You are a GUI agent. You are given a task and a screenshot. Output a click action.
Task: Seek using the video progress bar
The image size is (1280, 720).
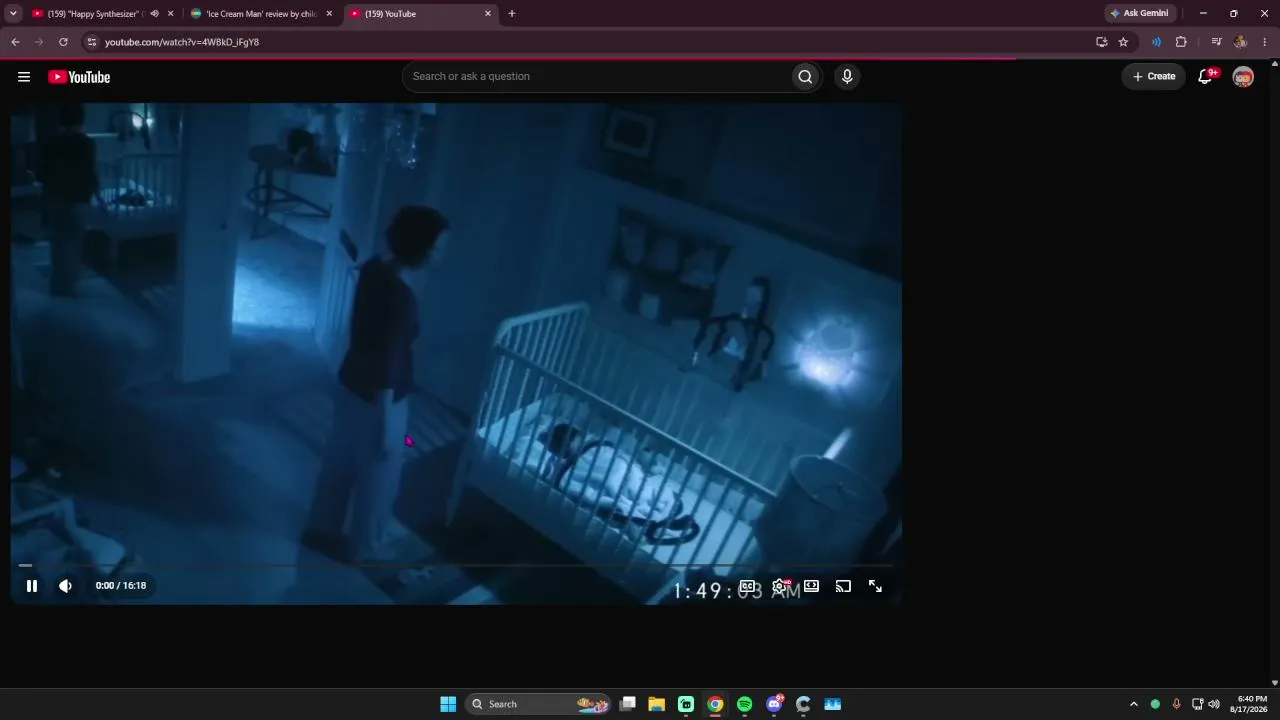(457, 565)
